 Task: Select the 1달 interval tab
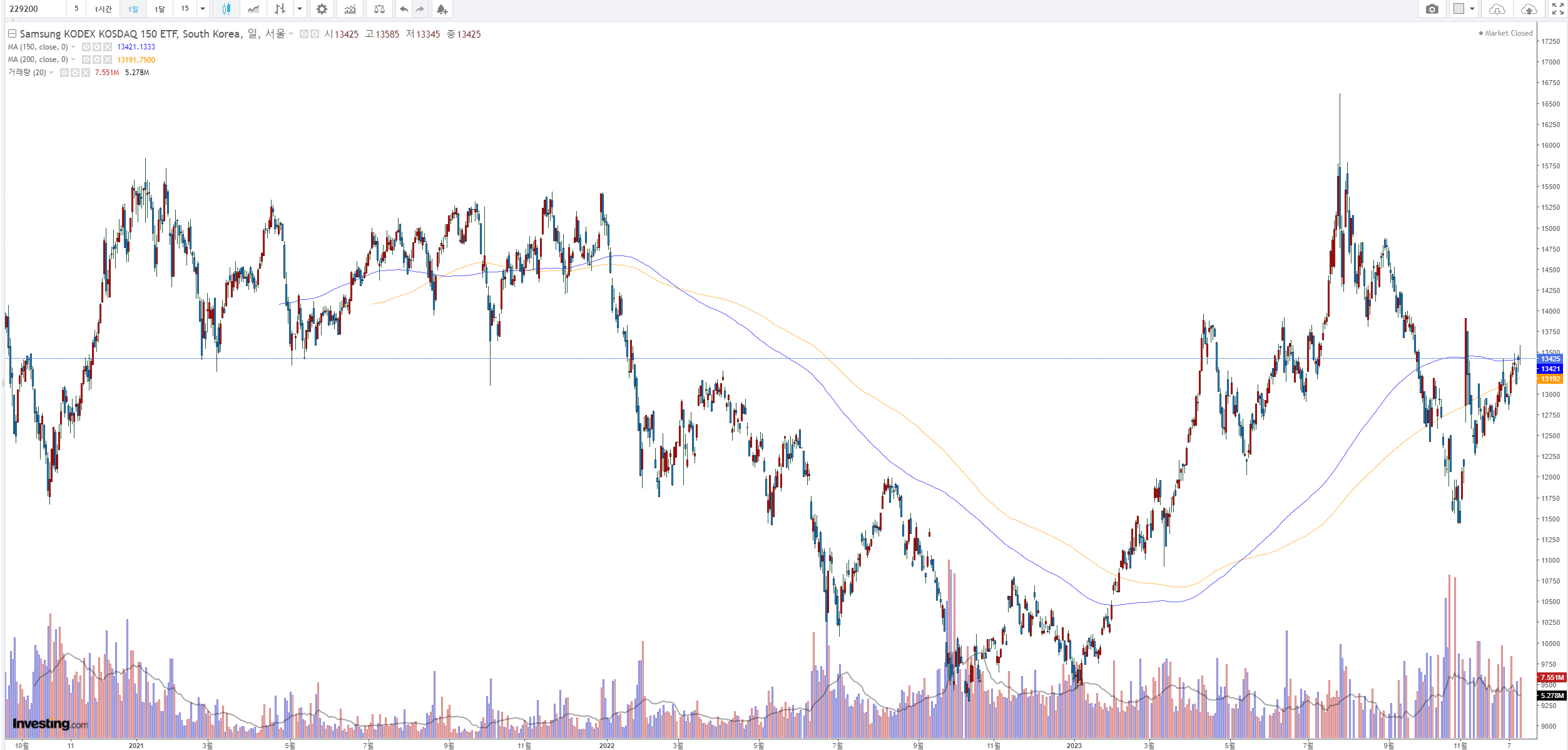(160, 9)
